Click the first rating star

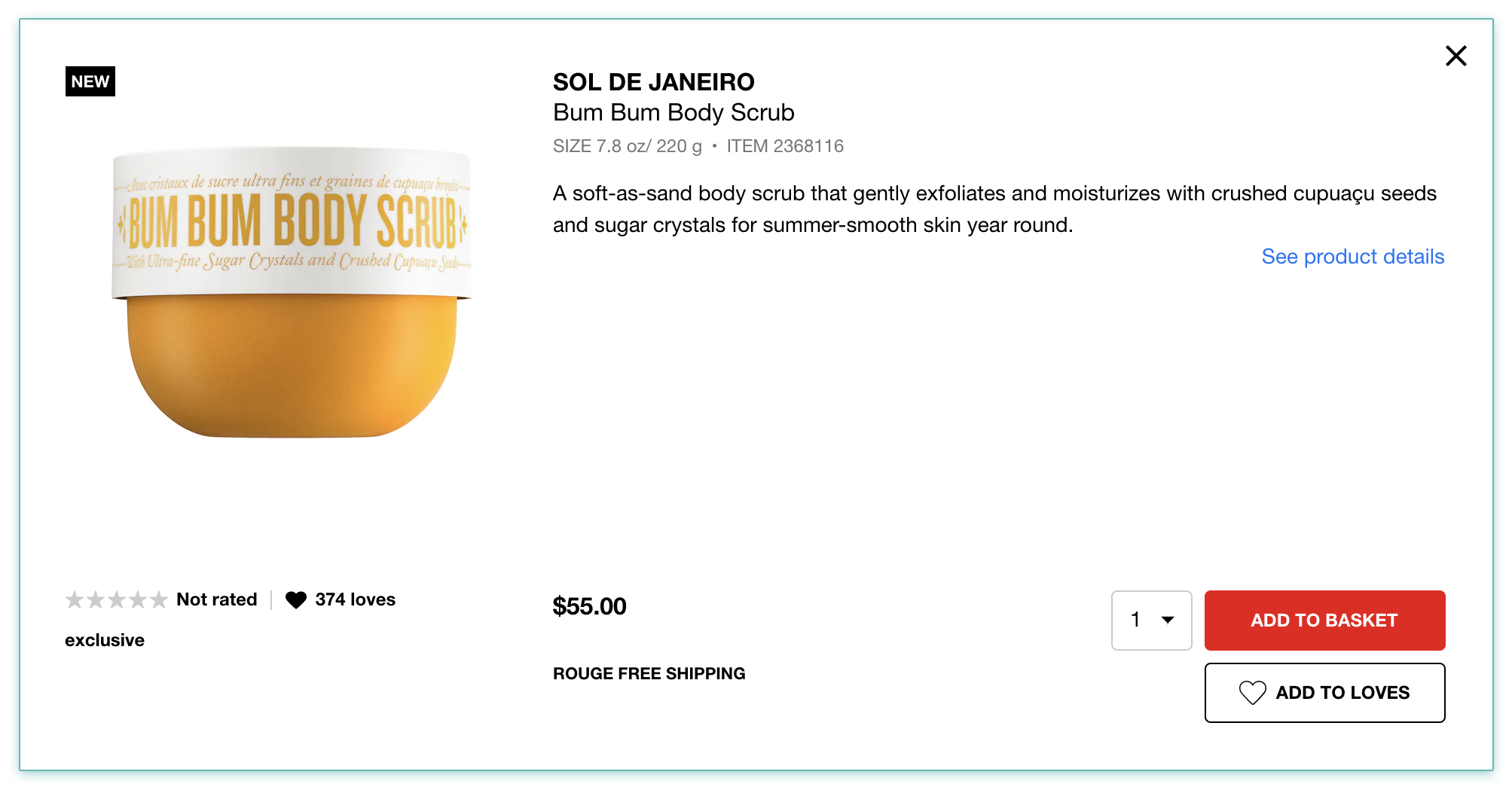point(75,599)
